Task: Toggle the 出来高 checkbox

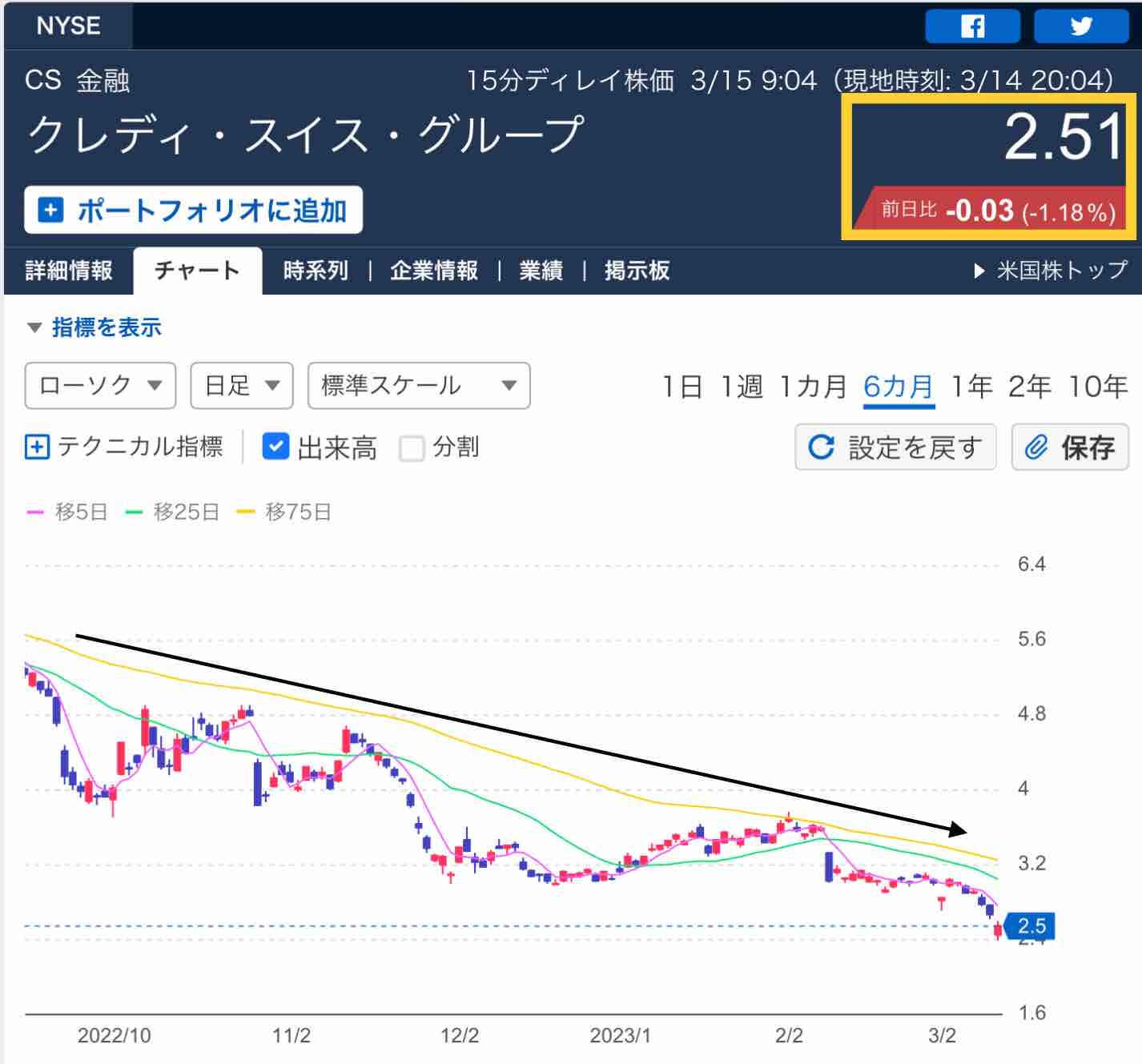Action: click(x=275, y=447)
